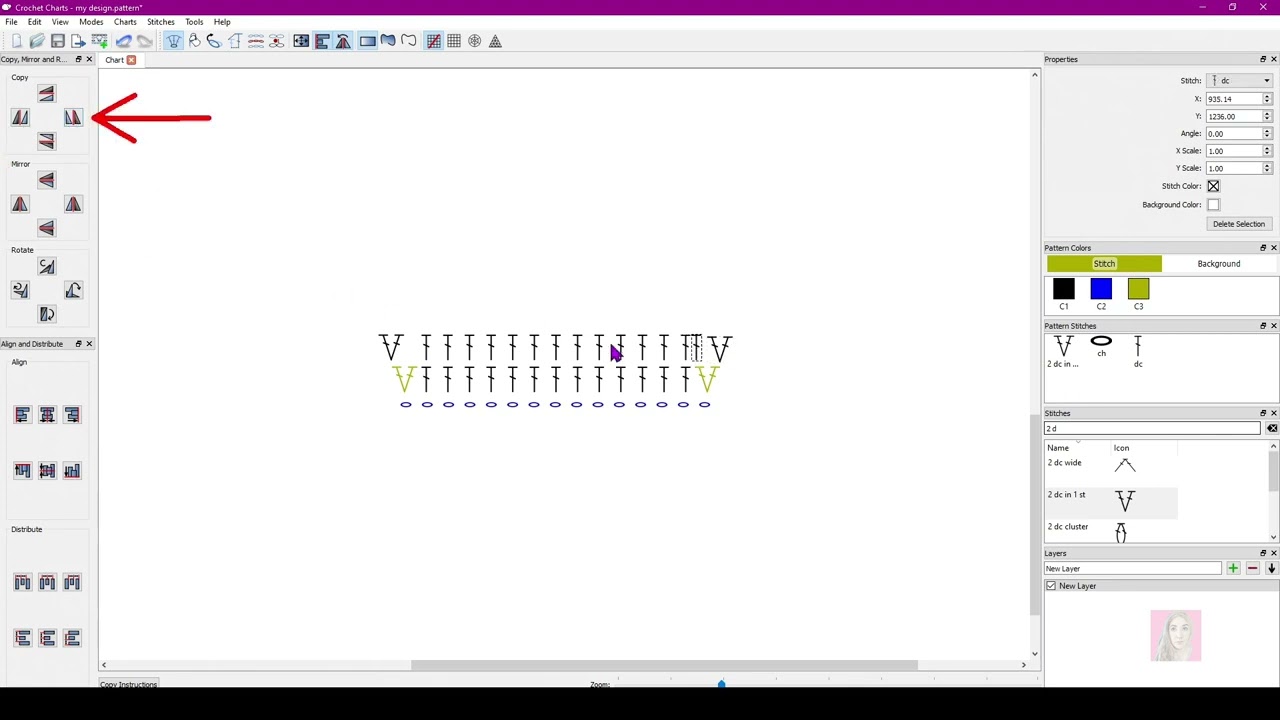Open the Tools menu
The width and height of the screenshot is (1280, 720).
[194, 22]
